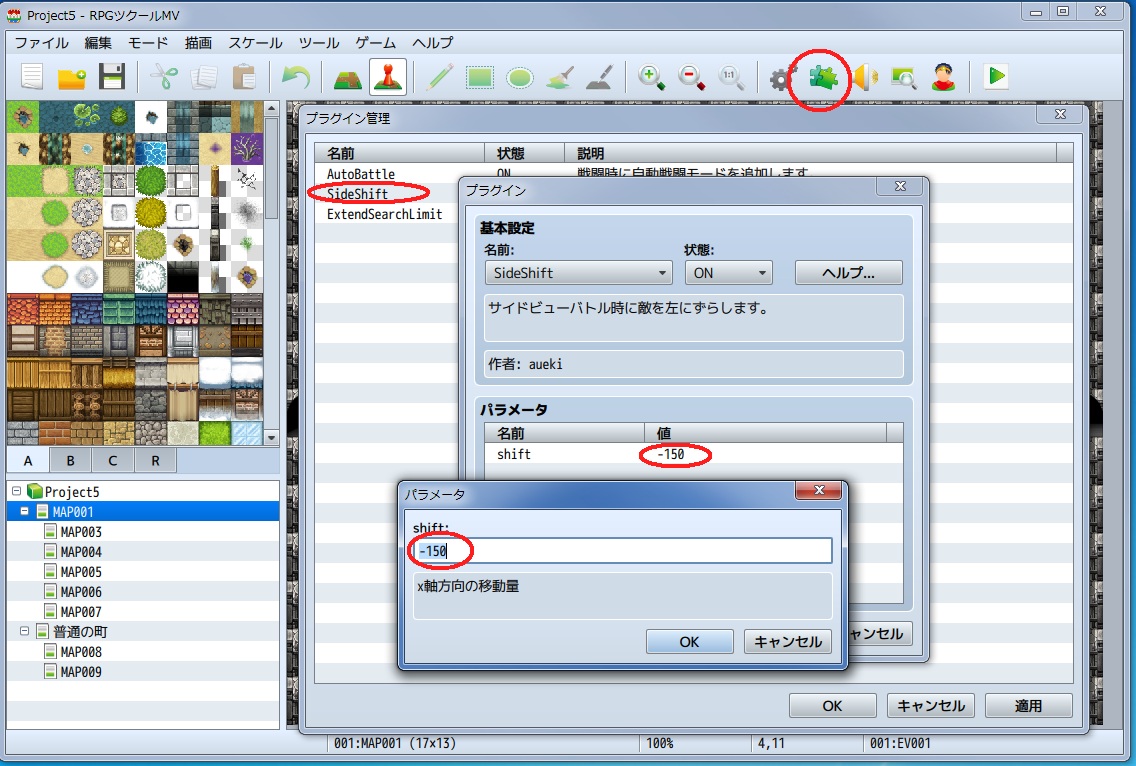The width and height of the screenshot is (1136, 766).
Task: Click 適用 in プラグイン管理 window
Action: [1029, 705]
